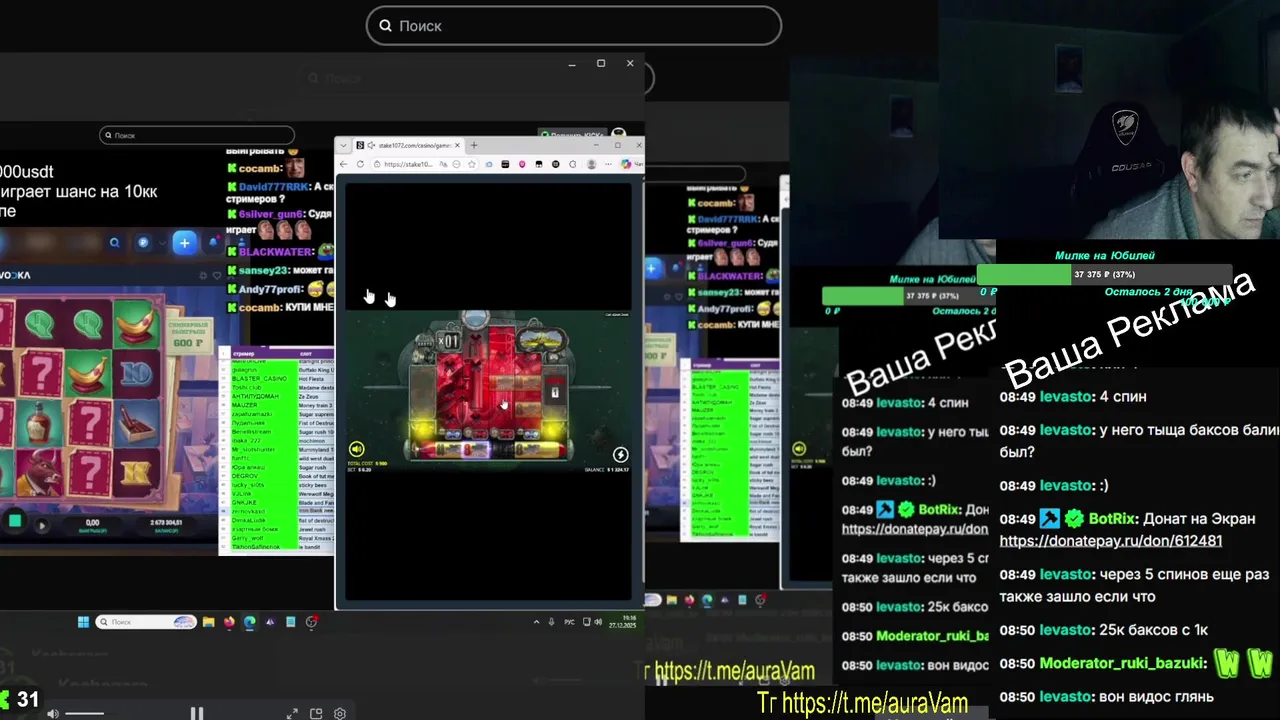This screenshot has width=1280, height=720.
Task: Go back in the Stake browser window
Action: [x=344, y=164]
